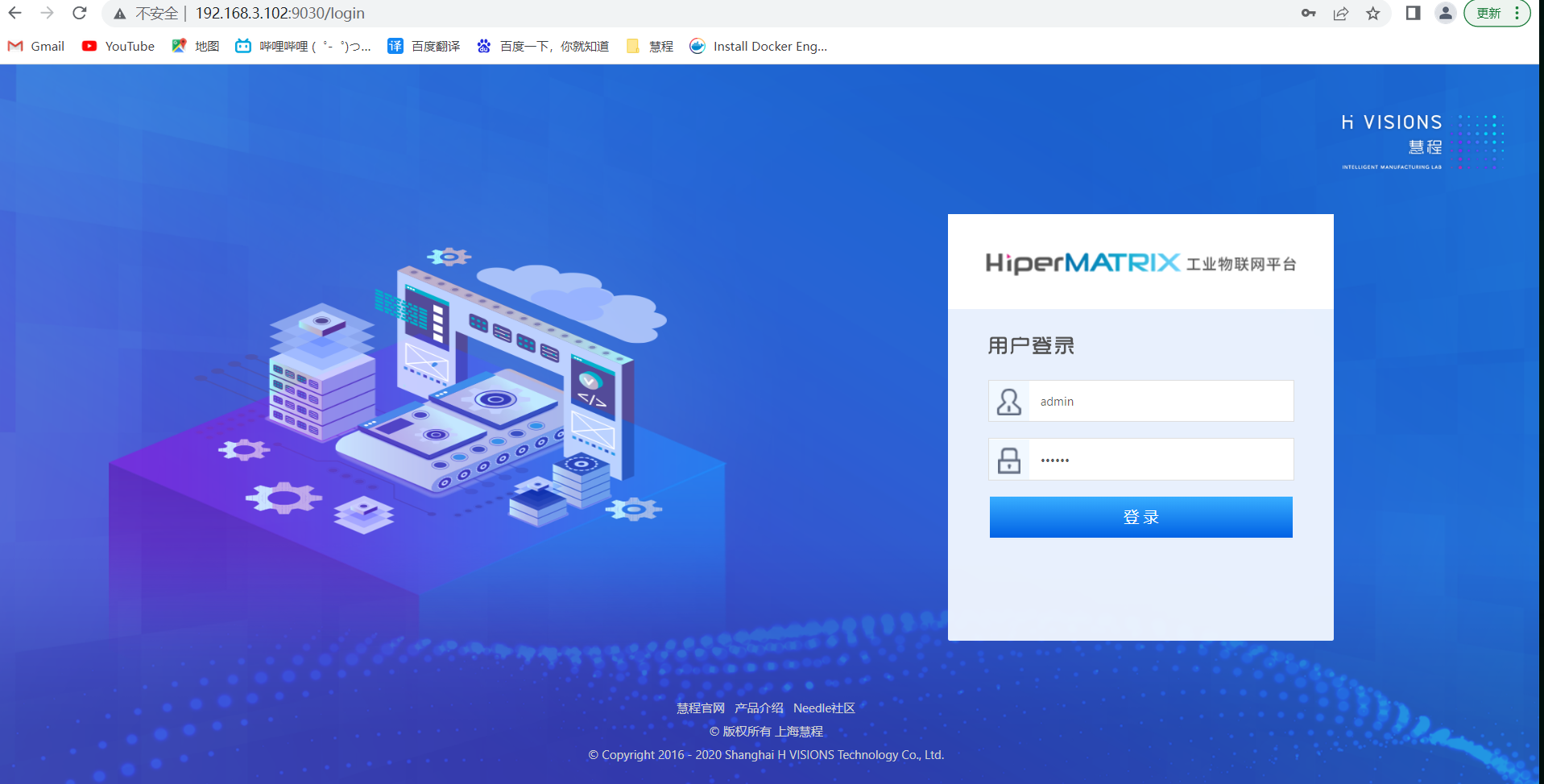Click the padlock icon beside password
The height and width of the screenshot is (784, 1544).
click(x=1009, y=460)
